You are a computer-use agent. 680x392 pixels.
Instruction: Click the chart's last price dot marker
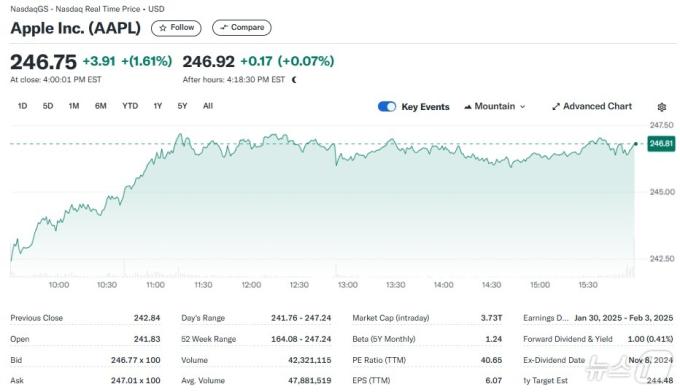(x=636, y=144)
